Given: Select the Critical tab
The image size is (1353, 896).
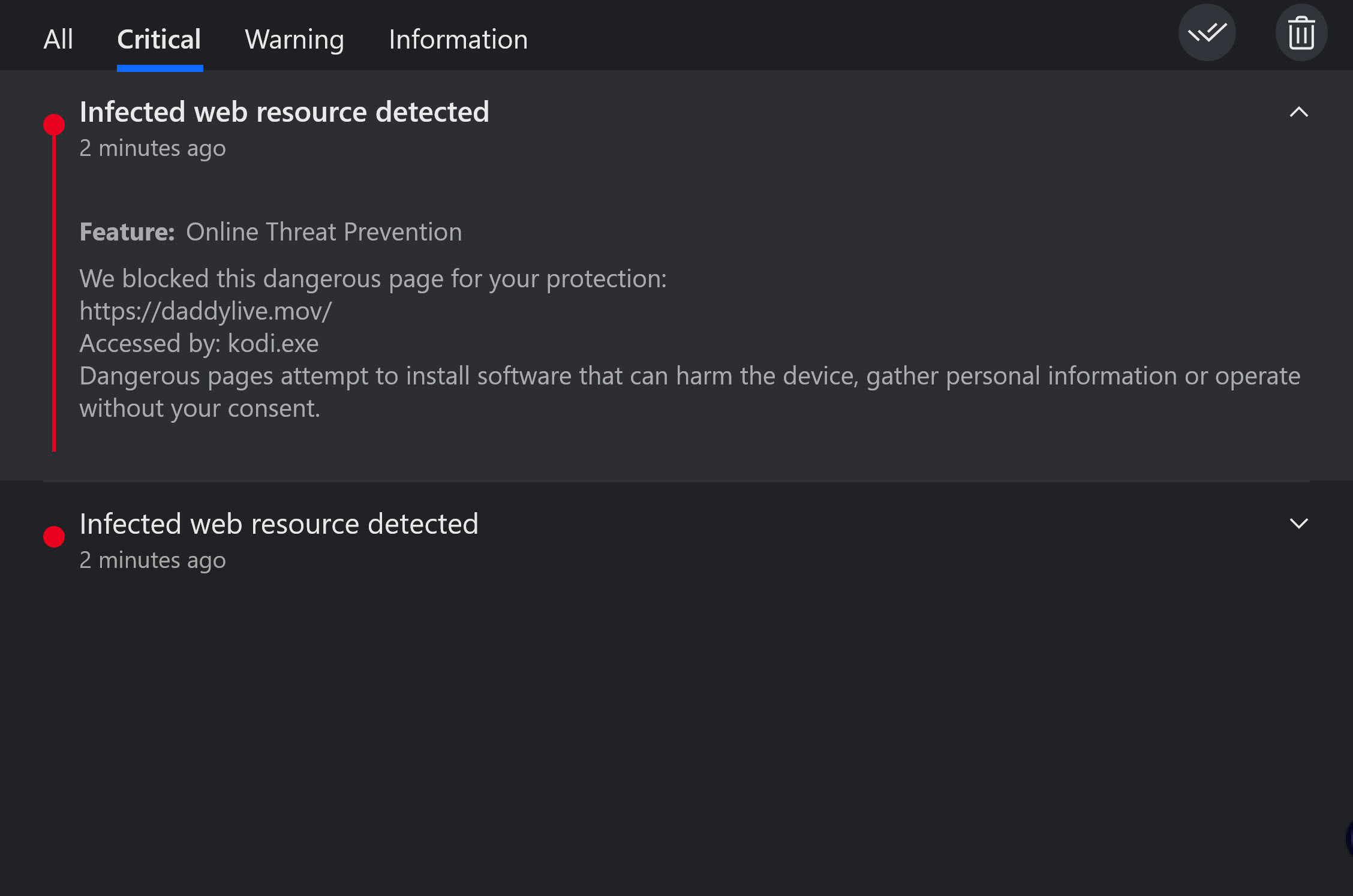Looking at the screenshot, I should click(159, 40).
